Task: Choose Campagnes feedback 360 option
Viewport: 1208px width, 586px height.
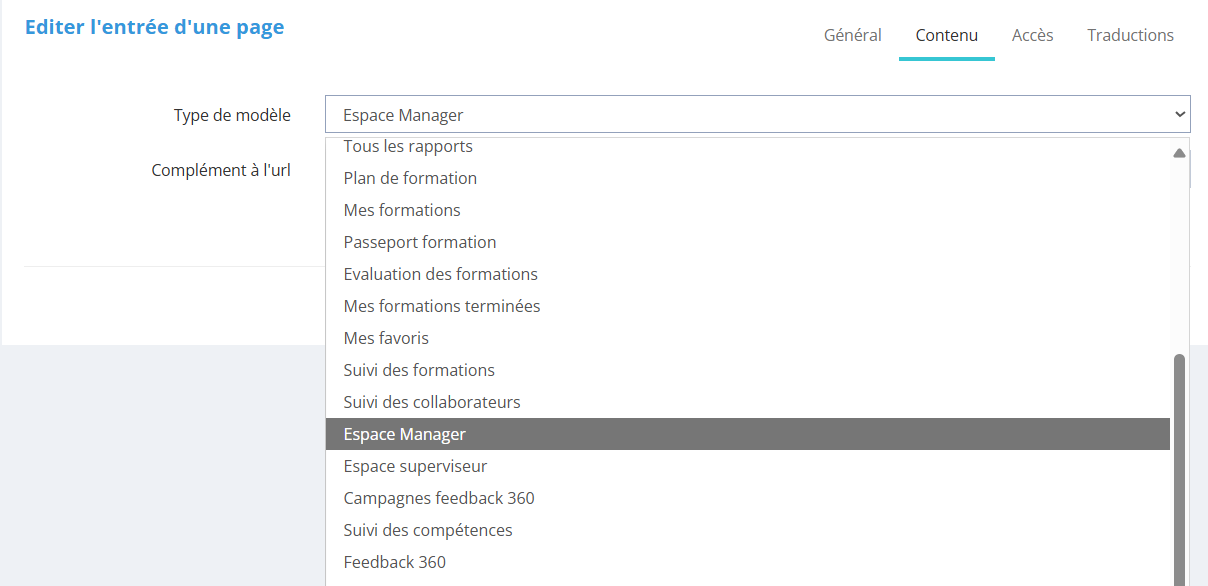Action: pyautogui.click(x=438, y=498)
